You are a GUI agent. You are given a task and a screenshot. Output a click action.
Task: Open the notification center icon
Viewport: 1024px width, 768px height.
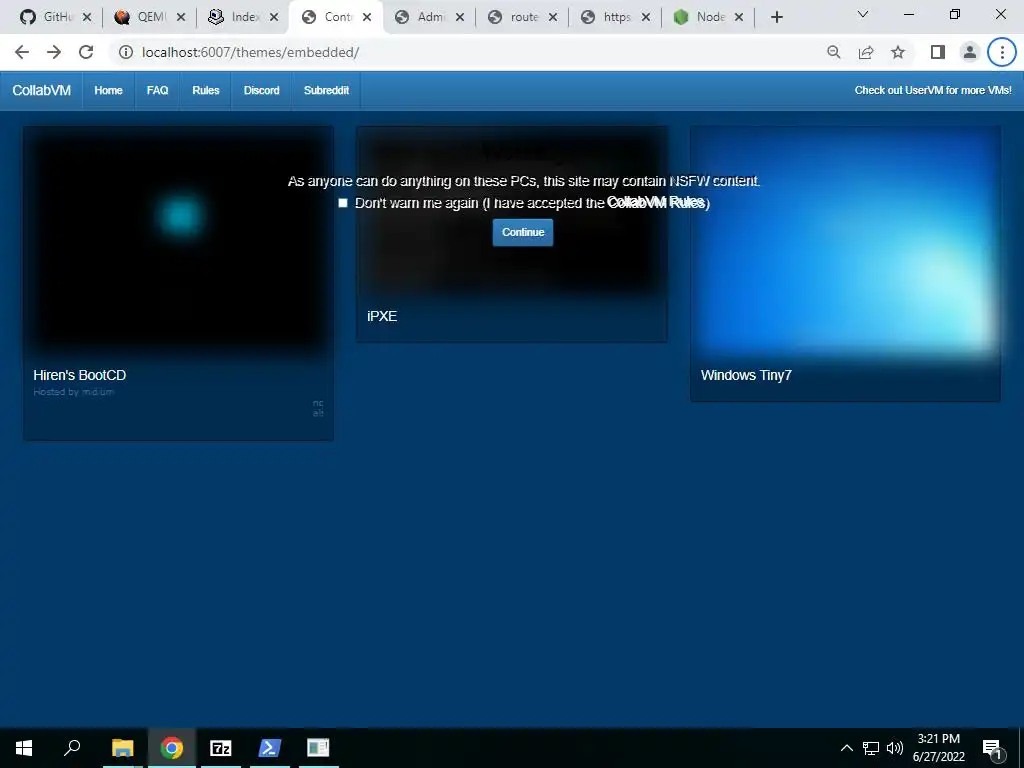(x=992, y=748)
